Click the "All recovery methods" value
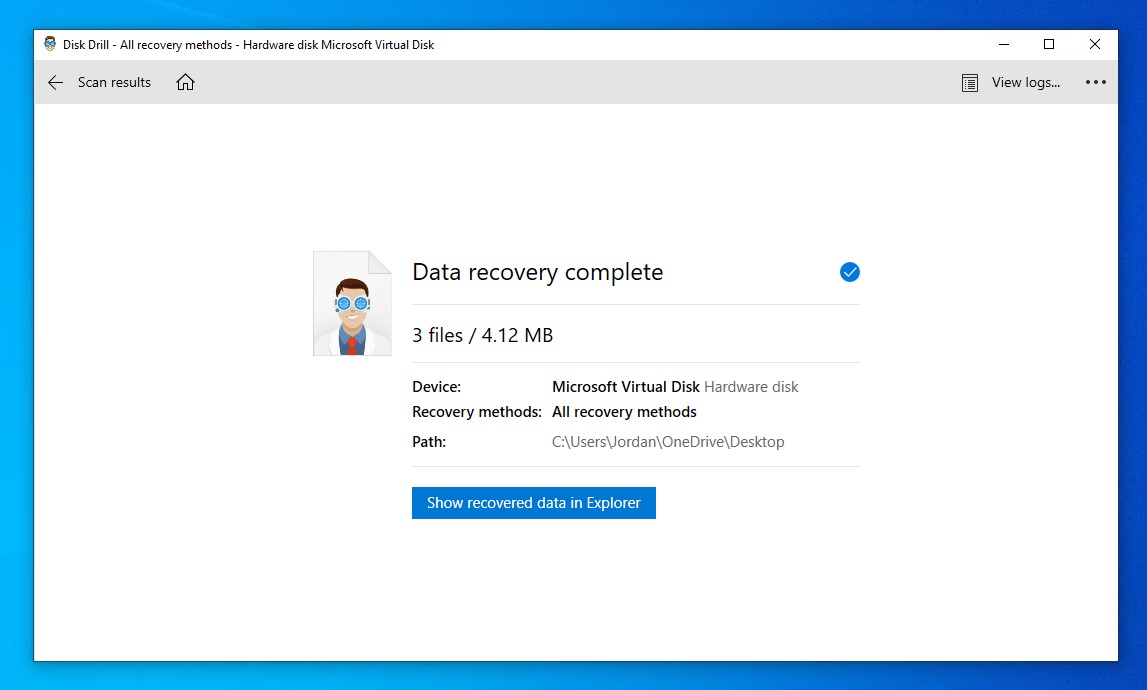Screen dimensions: 1147x690 pos(624,412)
